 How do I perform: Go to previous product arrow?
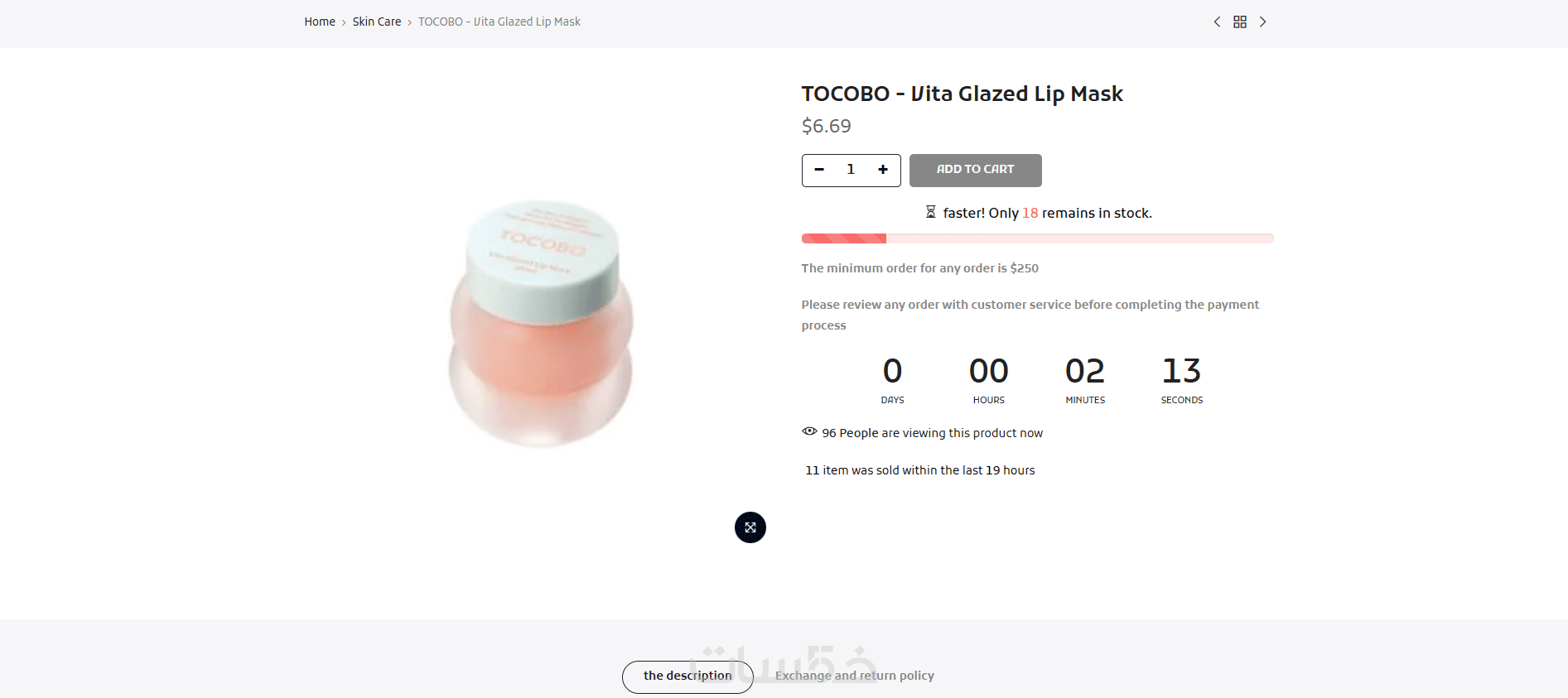click(x=1217, y=22)
